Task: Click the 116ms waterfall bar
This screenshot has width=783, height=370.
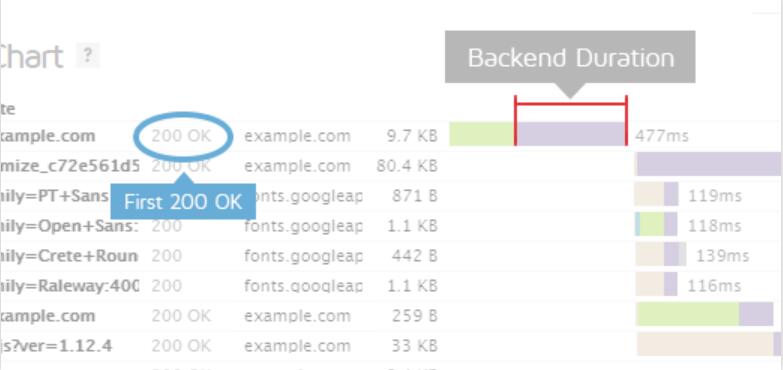Action: [x=656, y=284]
